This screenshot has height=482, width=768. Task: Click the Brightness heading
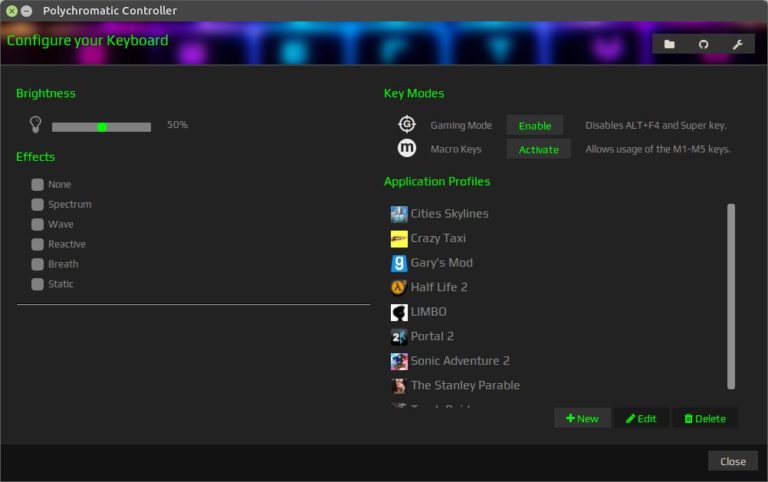[x=46, y=94]
